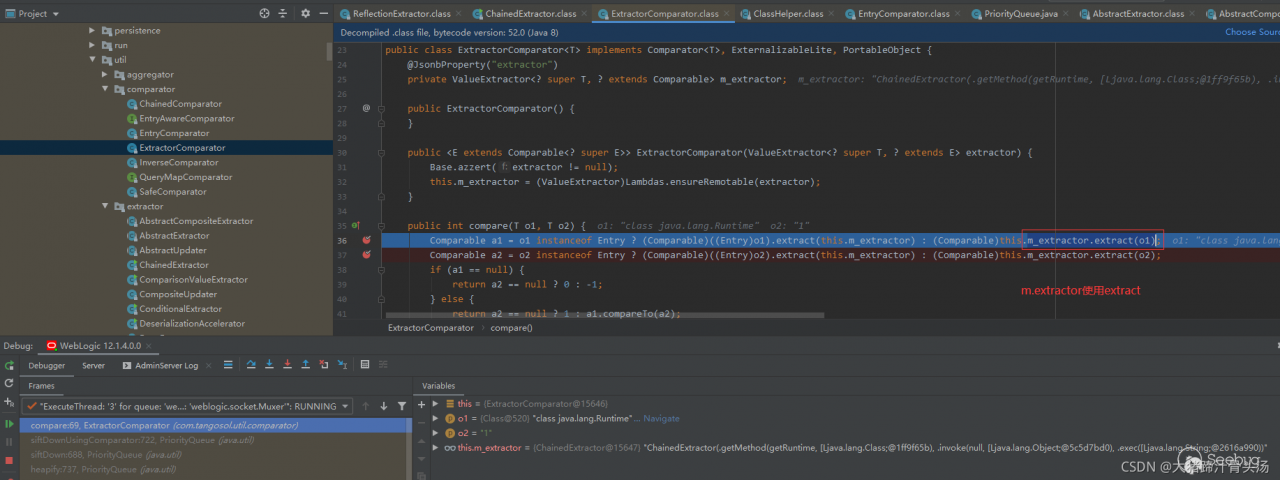Open the ExecuteThread selection dropdown
The width and height of the screenshot is (1280, 480).
345,406
